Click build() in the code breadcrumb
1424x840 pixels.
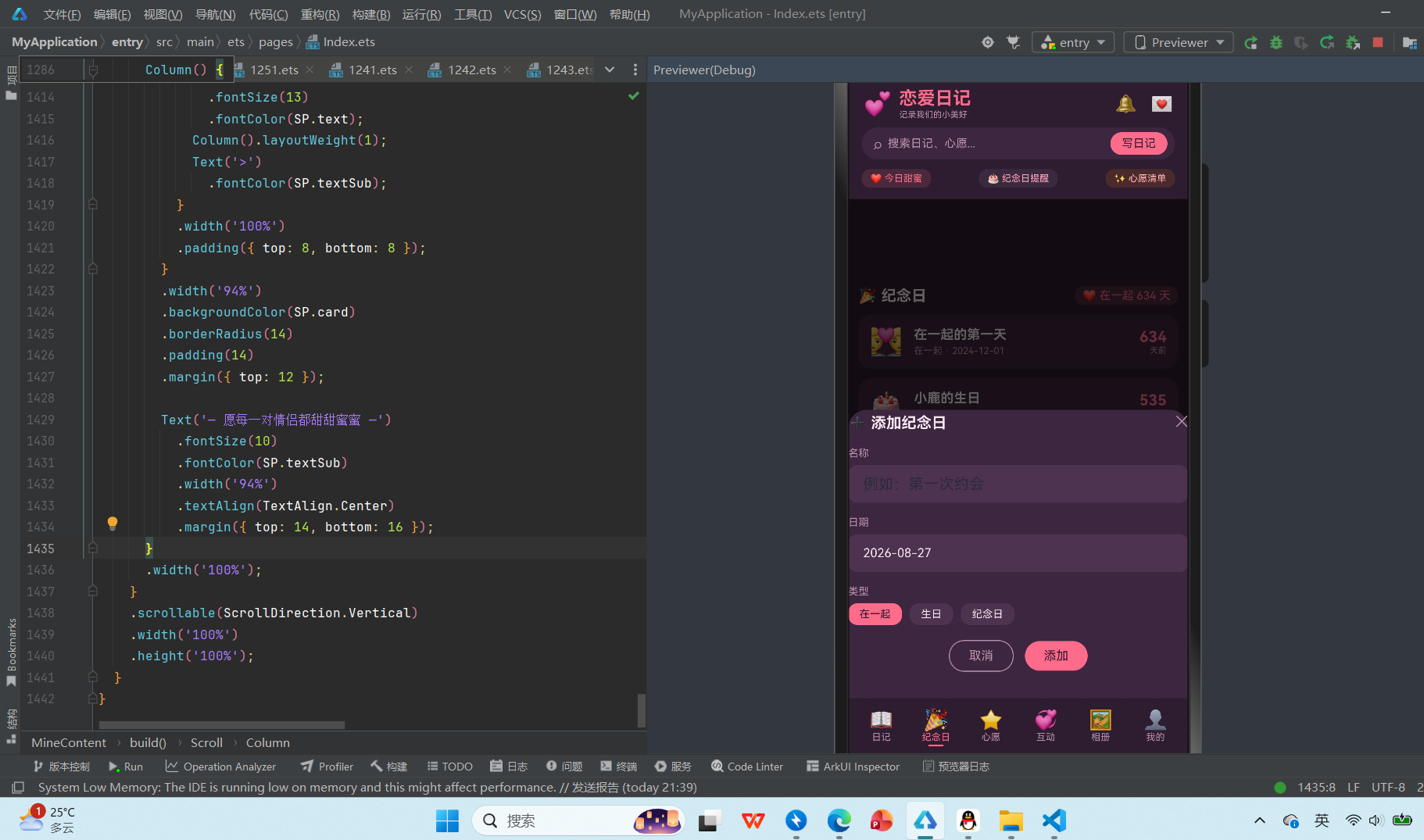[x=148, y=742]
